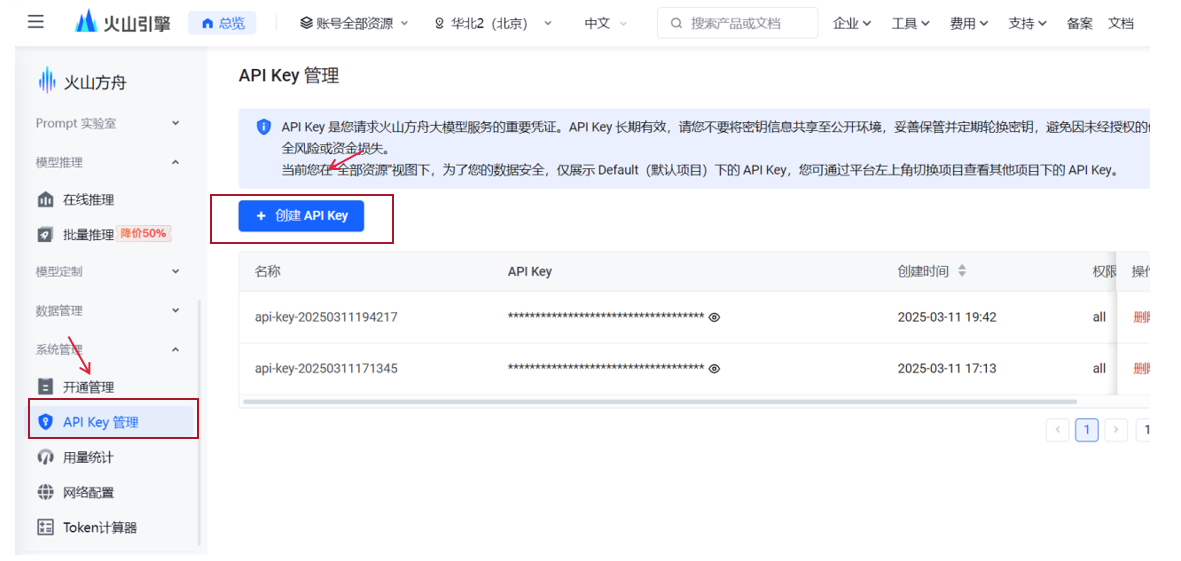Screen dimensions: 1181x561
Task: Click the table horizontal scrollbar
Action: pyautogui.click(x=660, y=402)
